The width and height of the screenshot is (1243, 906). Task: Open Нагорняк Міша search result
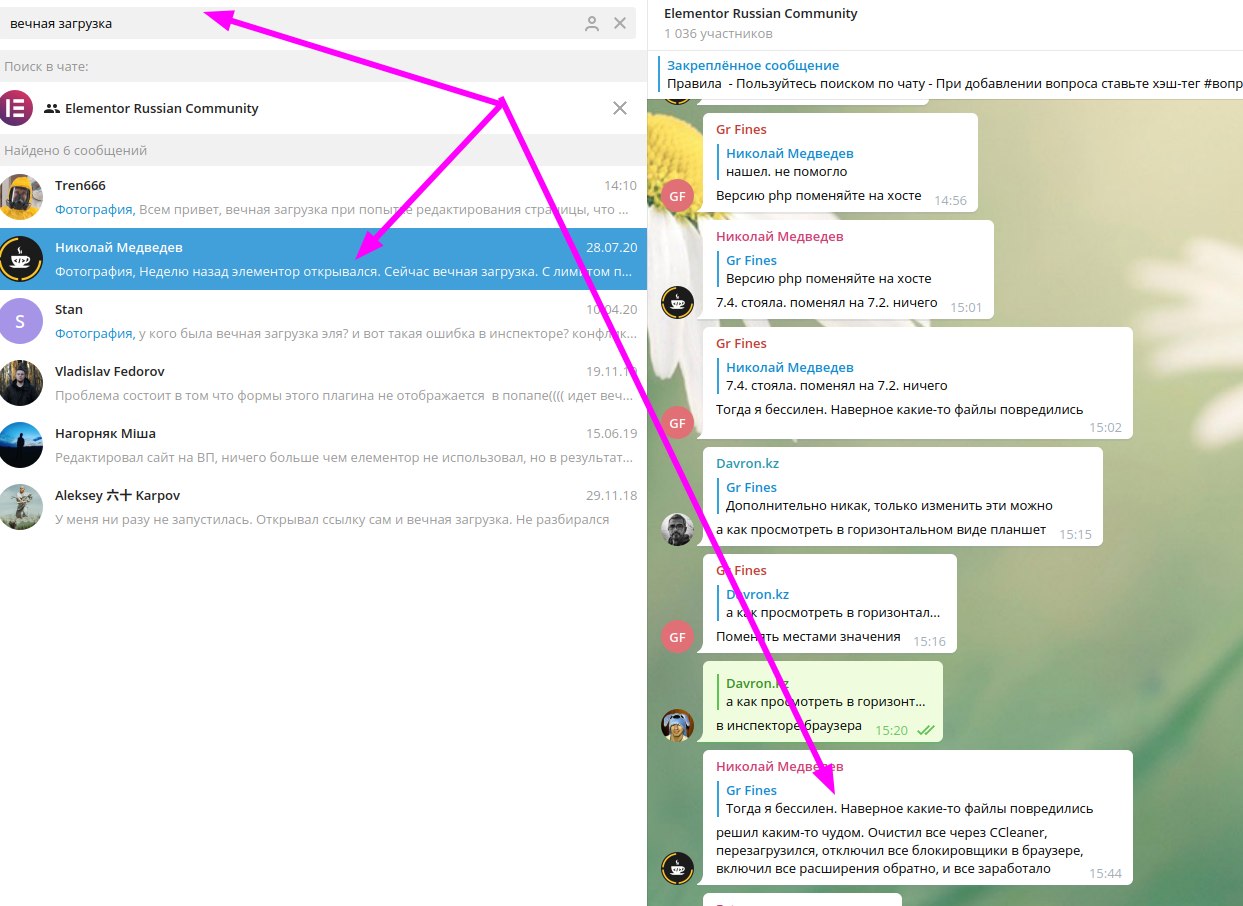click(x=323, y=445)
